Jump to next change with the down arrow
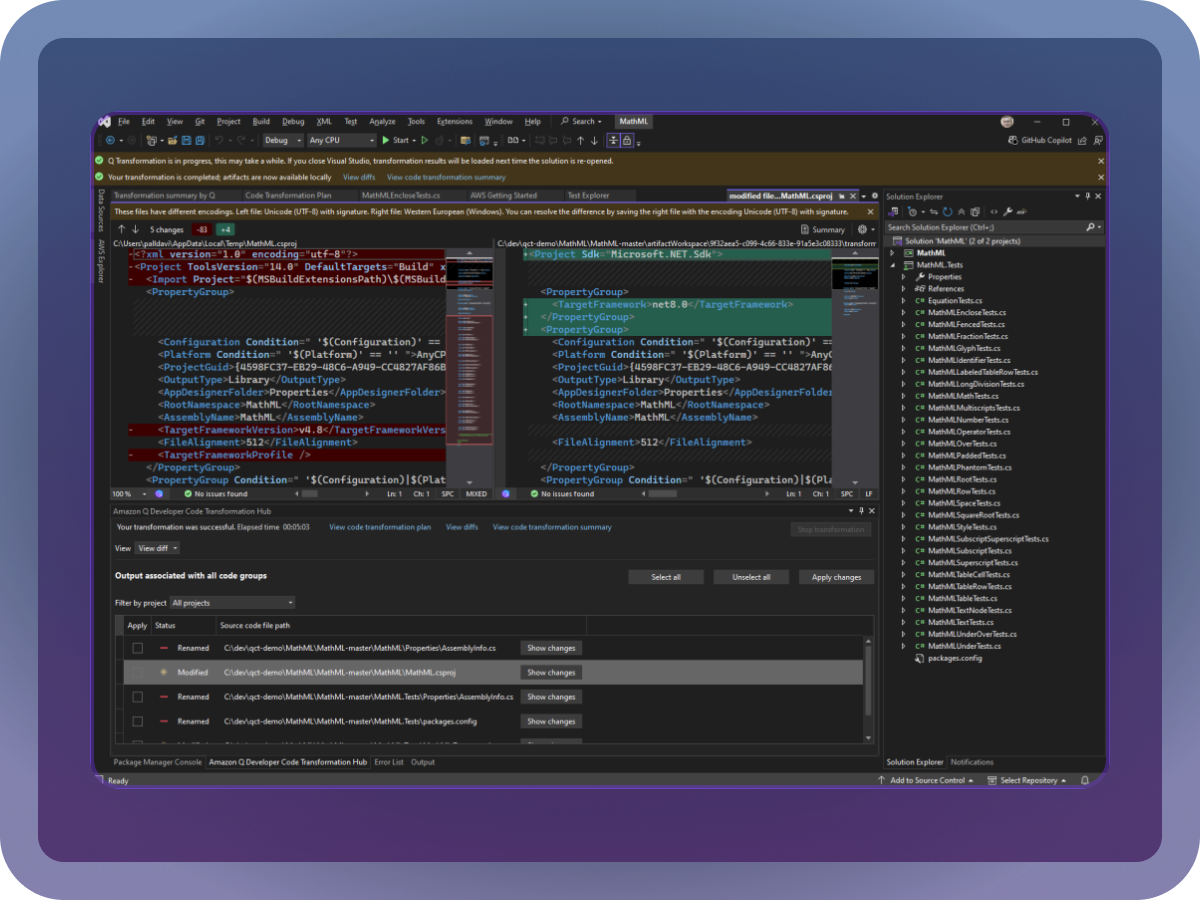This screenshot has height=900, width=1200. pos(134,229)
